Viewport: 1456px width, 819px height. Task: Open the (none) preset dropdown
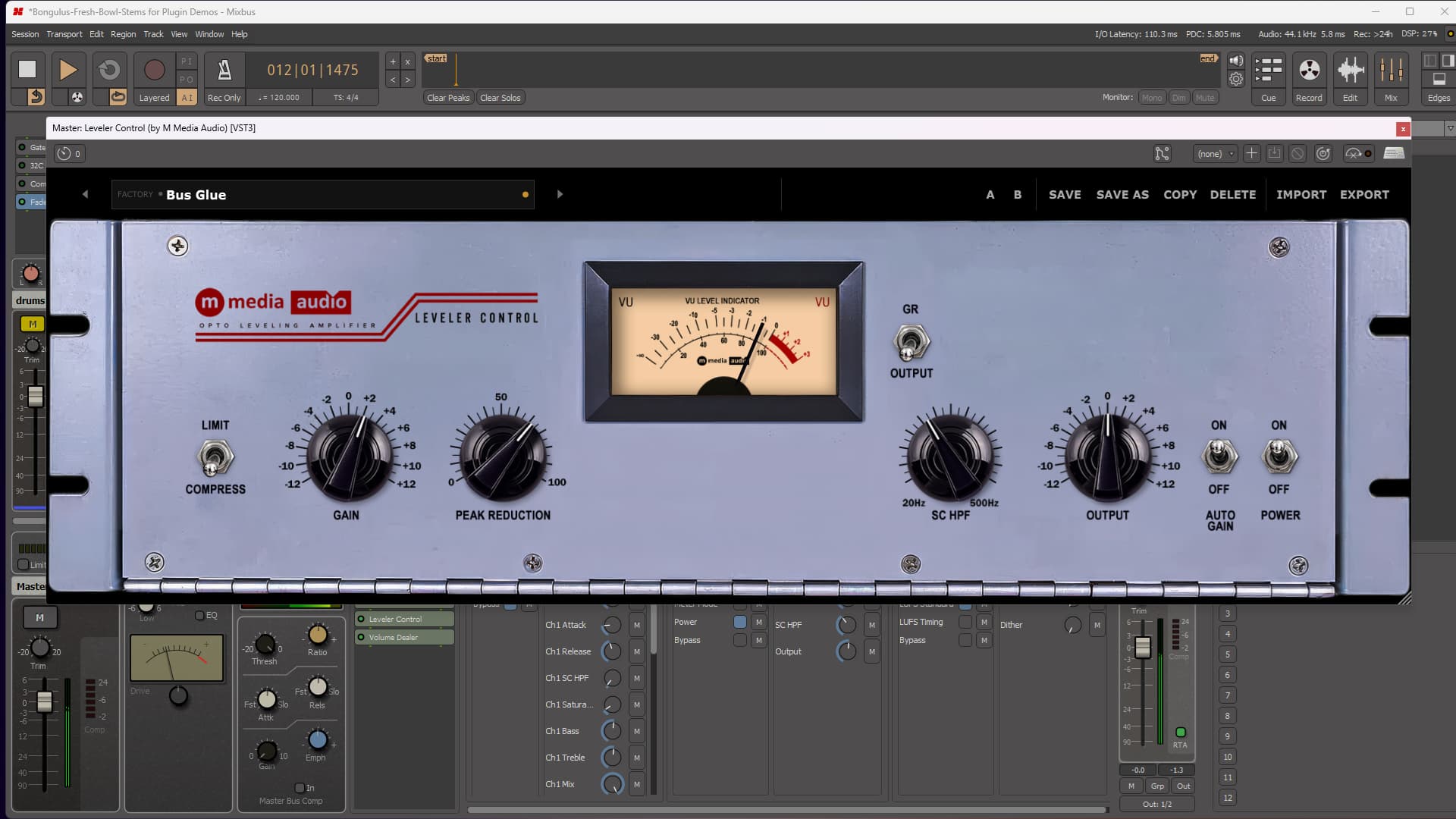(x=1215, y=154)
